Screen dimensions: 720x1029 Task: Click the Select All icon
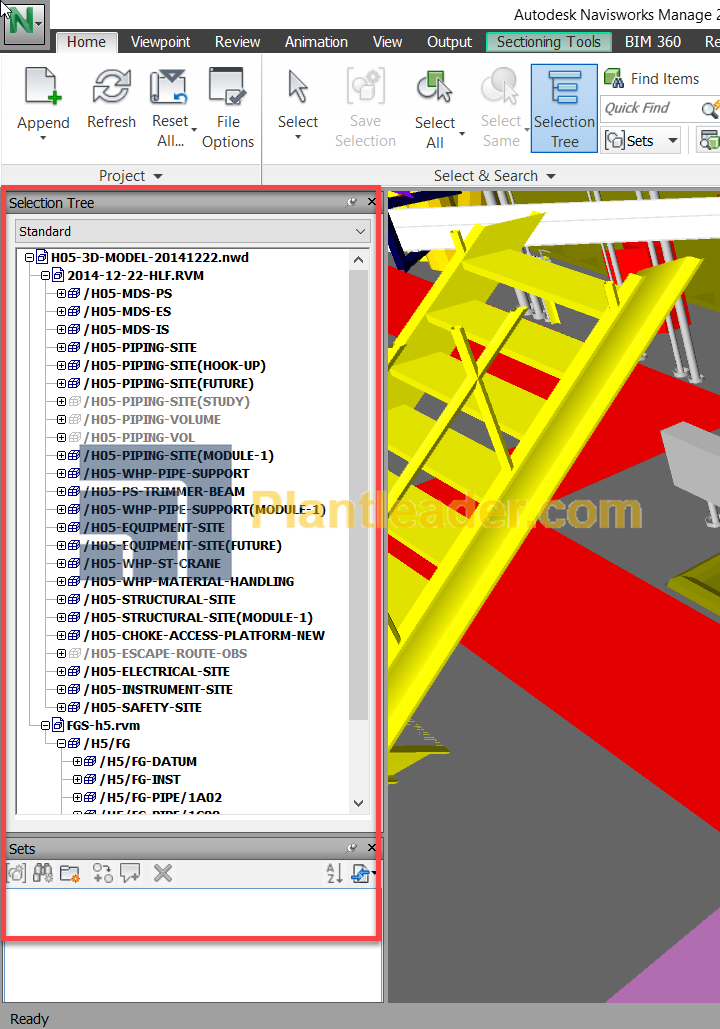point(434,87)
